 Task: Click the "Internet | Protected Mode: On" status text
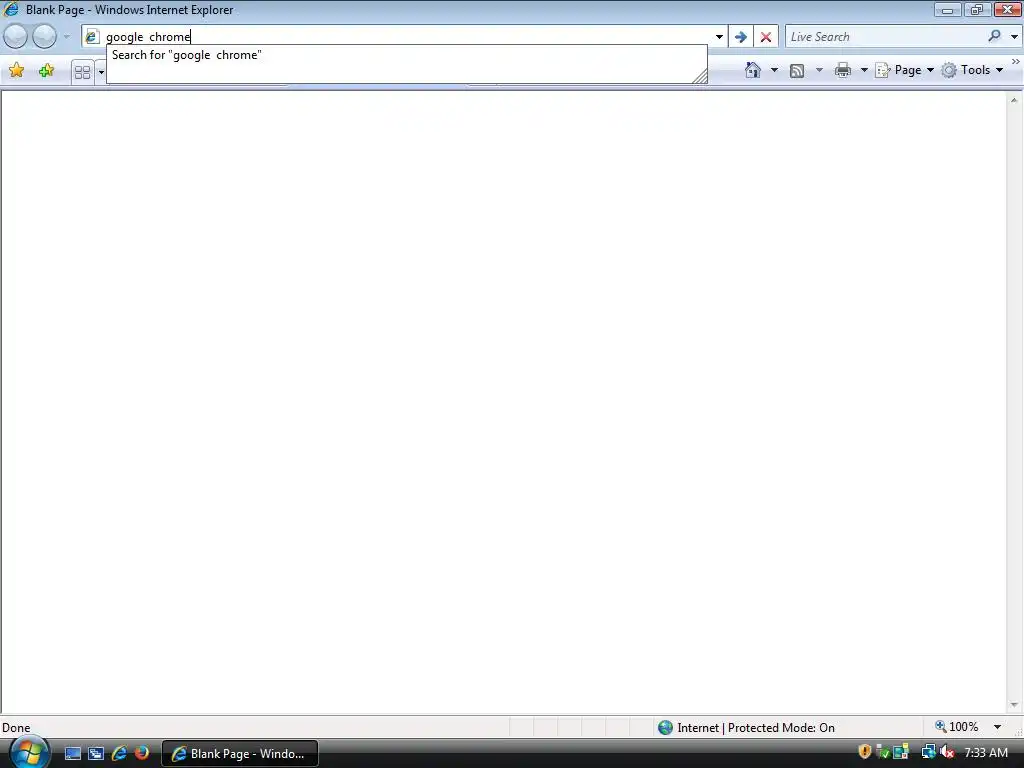(756, 728)
